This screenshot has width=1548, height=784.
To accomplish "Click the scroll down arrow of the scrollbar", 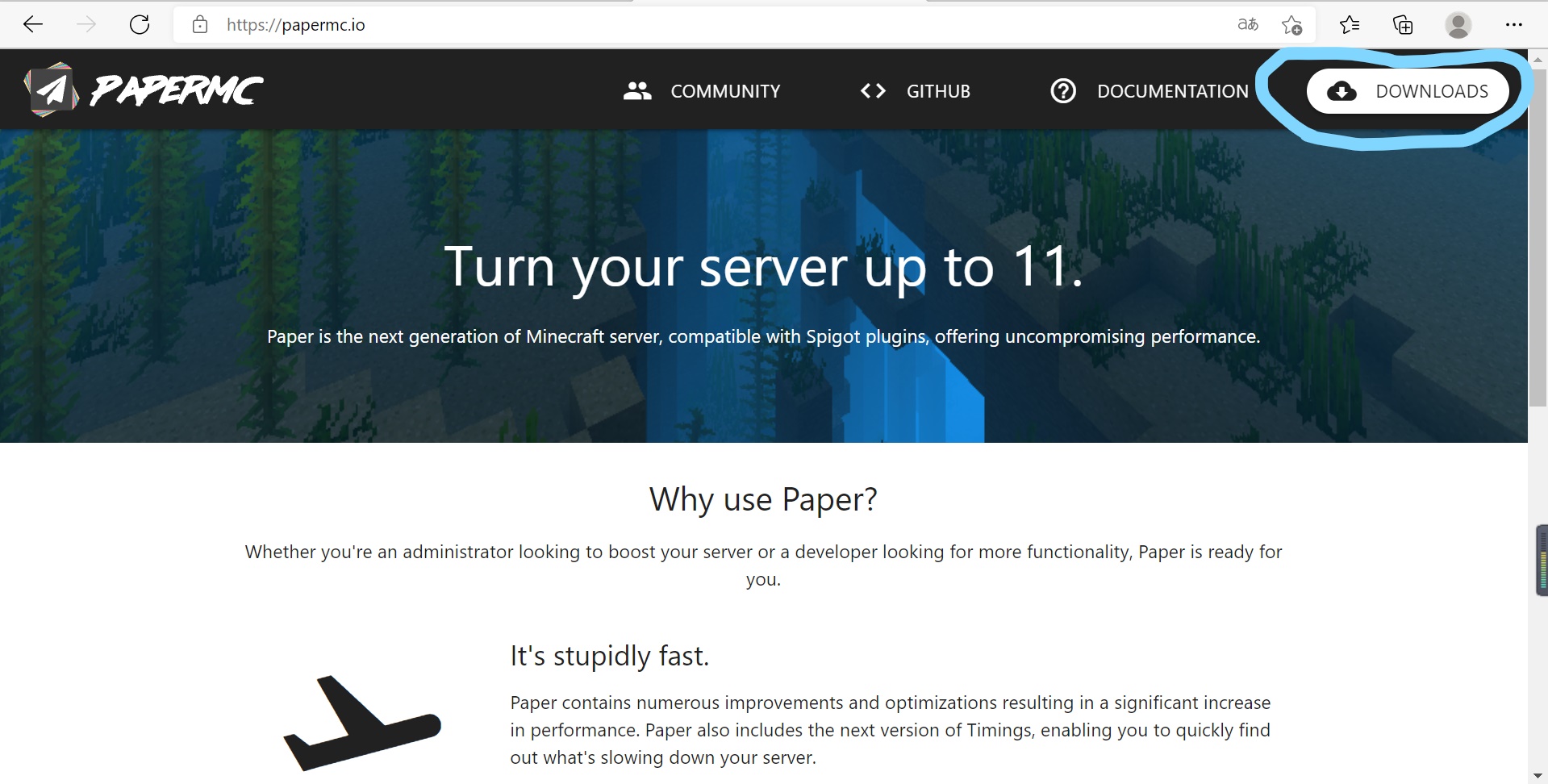I will point(1538,776).
